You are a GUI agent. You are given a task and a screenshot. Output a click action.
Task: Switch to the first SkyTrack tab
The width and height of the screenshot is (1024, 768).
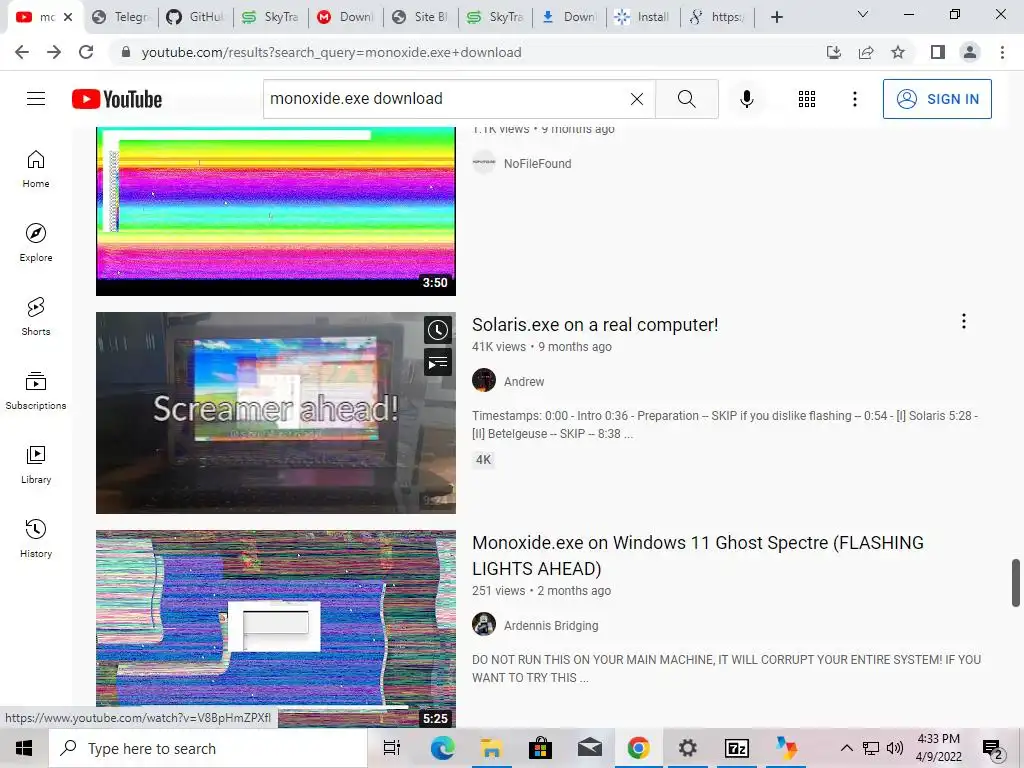[270, 17]
